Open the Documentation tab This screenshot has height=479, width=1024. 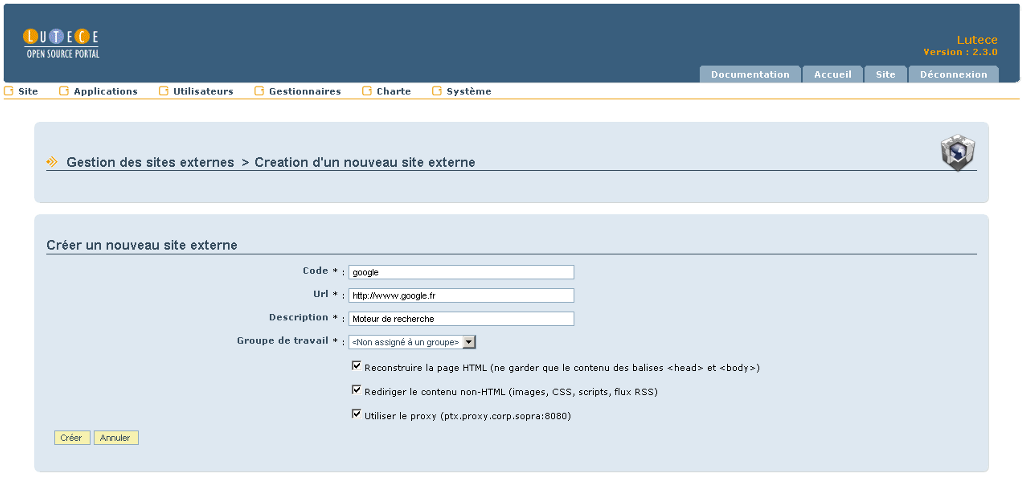(x=750, y=74)
